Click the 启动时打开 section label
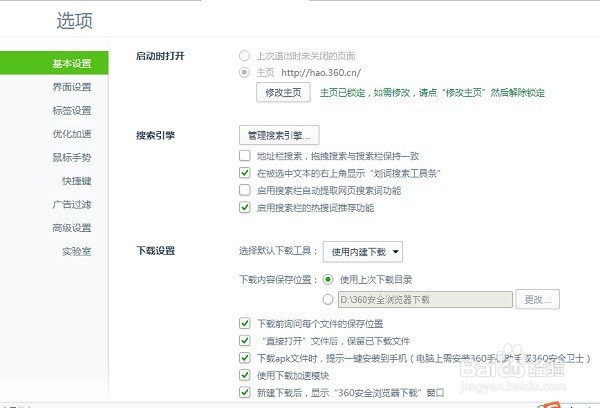The height and width of the screenshot is (408, 600). 160,56
